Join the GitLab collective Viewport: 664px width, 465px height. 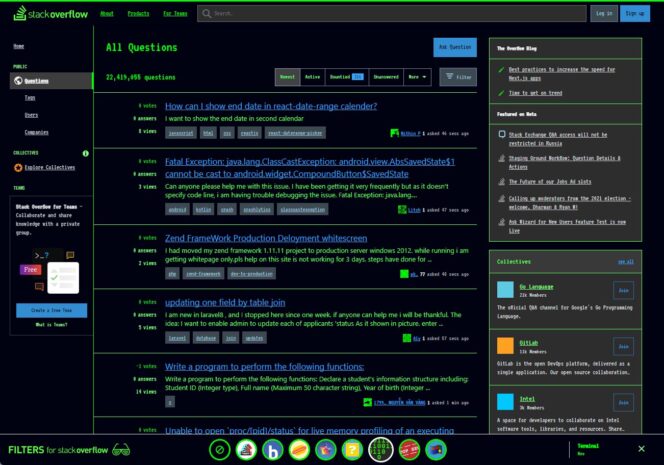coord(623,346)
